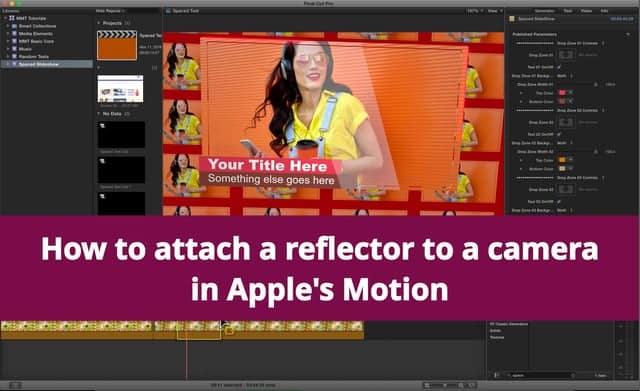Click Something else goes here subtitle in viewer
Image resolution: width=640 pixels, height=391 pixels.
coord(271,179)
